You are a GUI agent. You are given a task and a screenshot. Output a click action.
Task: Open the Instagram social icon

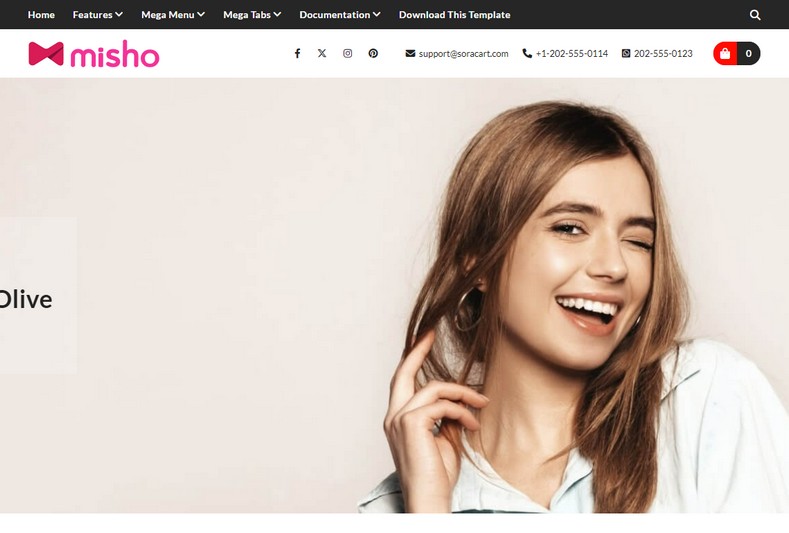tap(348, 53)
